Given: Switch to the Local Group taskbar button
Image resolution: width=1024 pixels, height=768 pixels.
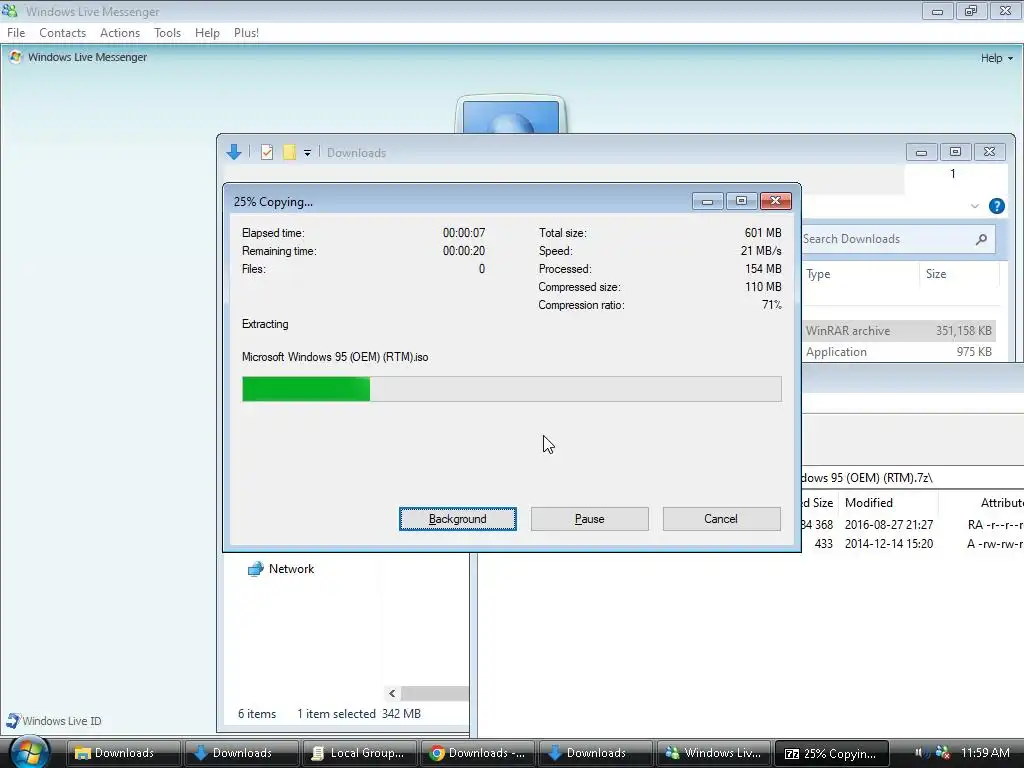Looking at the screenshot, I should tap(359, 753).
